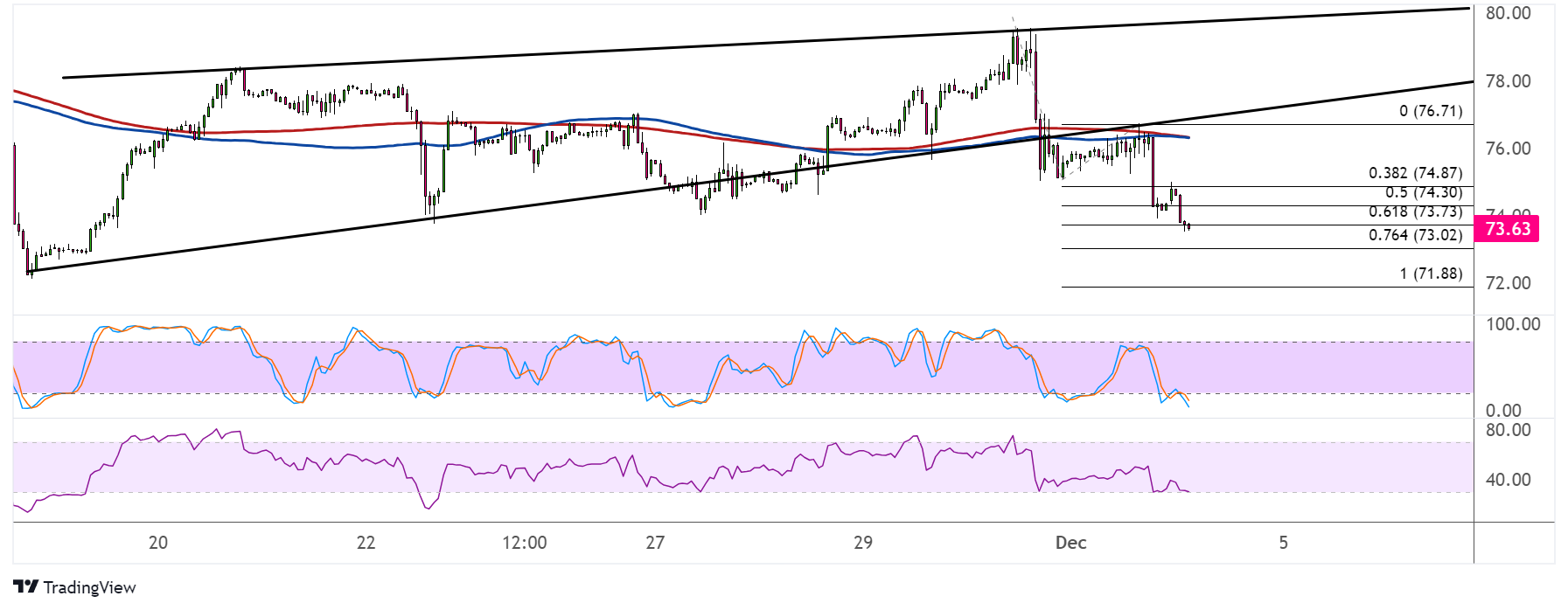1568x610 pixels.
Task: Click the date label 20
Action: (158, 543)
